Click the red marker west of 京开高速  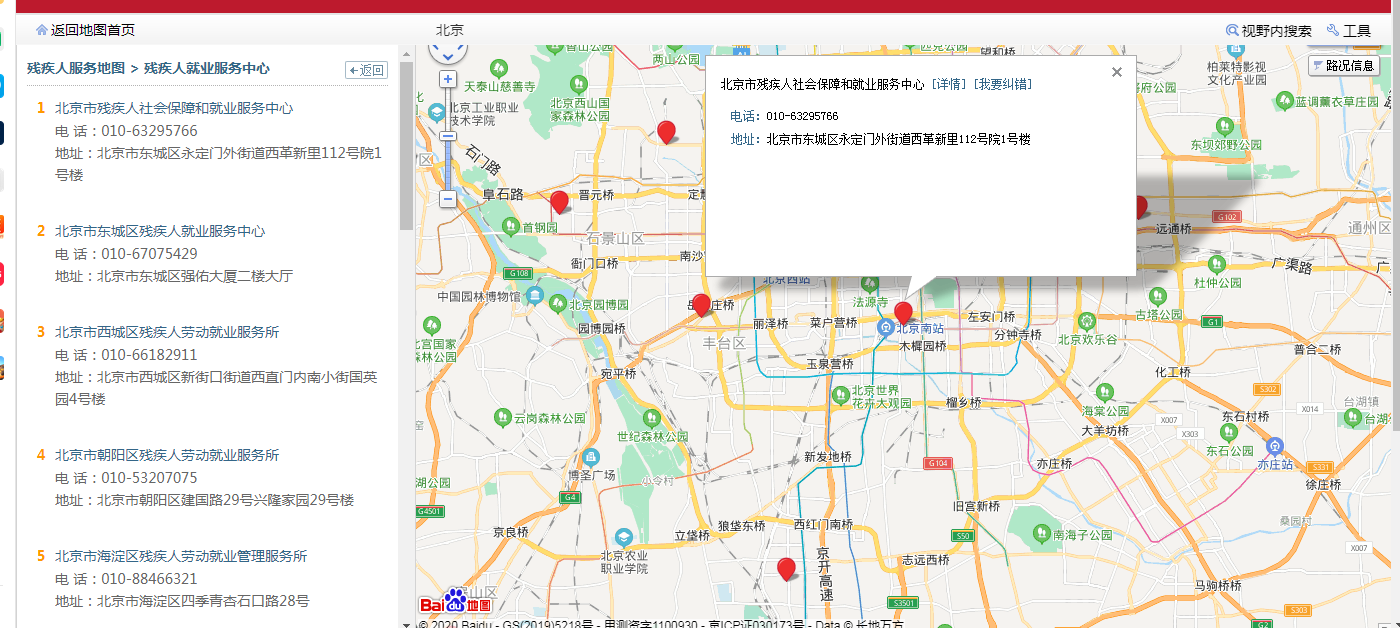click(787, 568)
